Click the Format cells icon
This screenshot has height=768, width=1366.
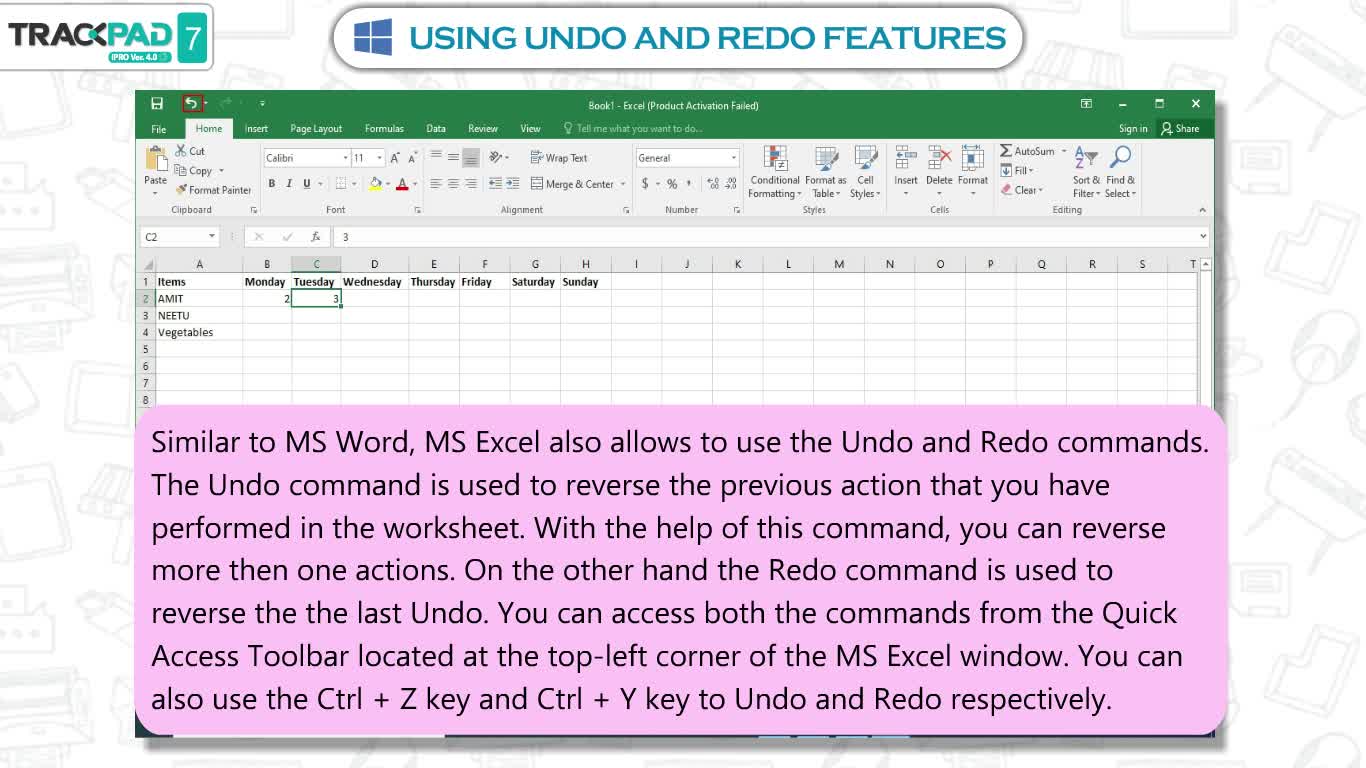973,158
